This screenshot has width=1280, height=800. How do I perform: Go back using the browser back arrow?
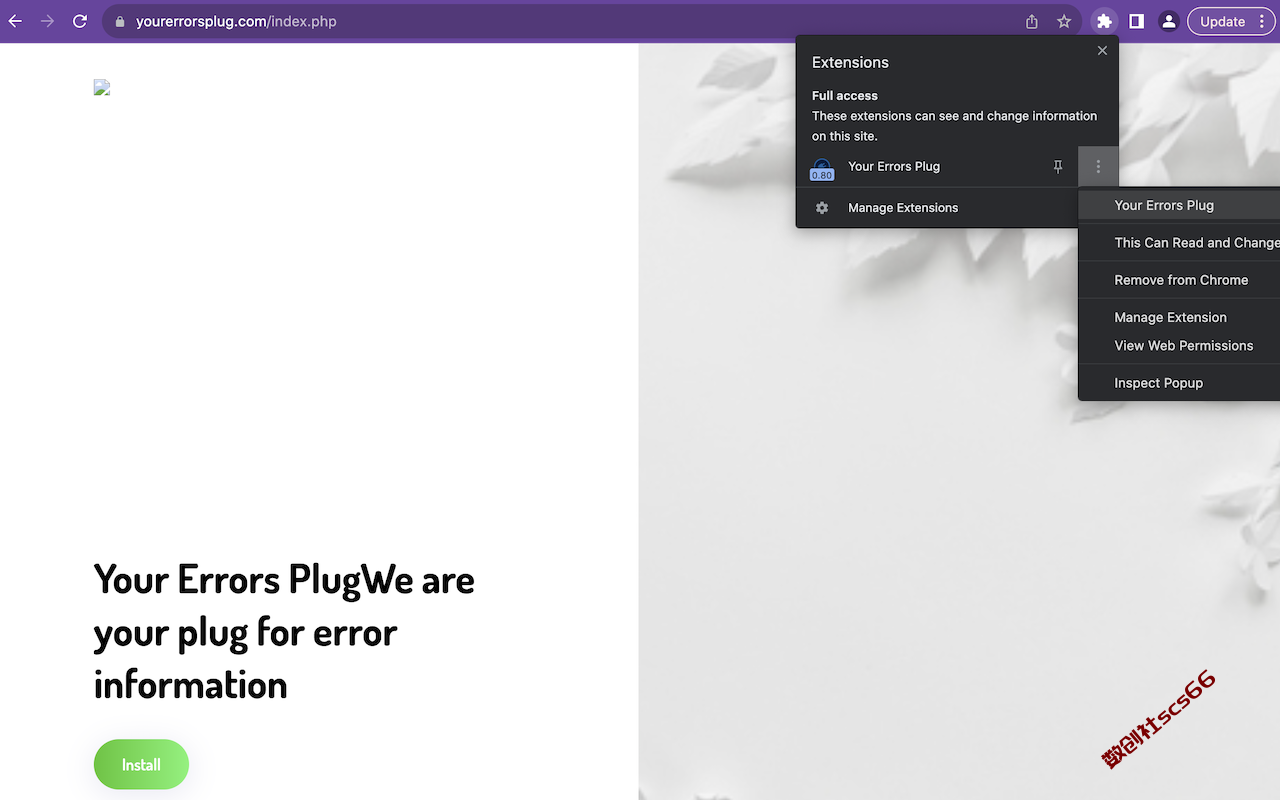pos(15,21)
